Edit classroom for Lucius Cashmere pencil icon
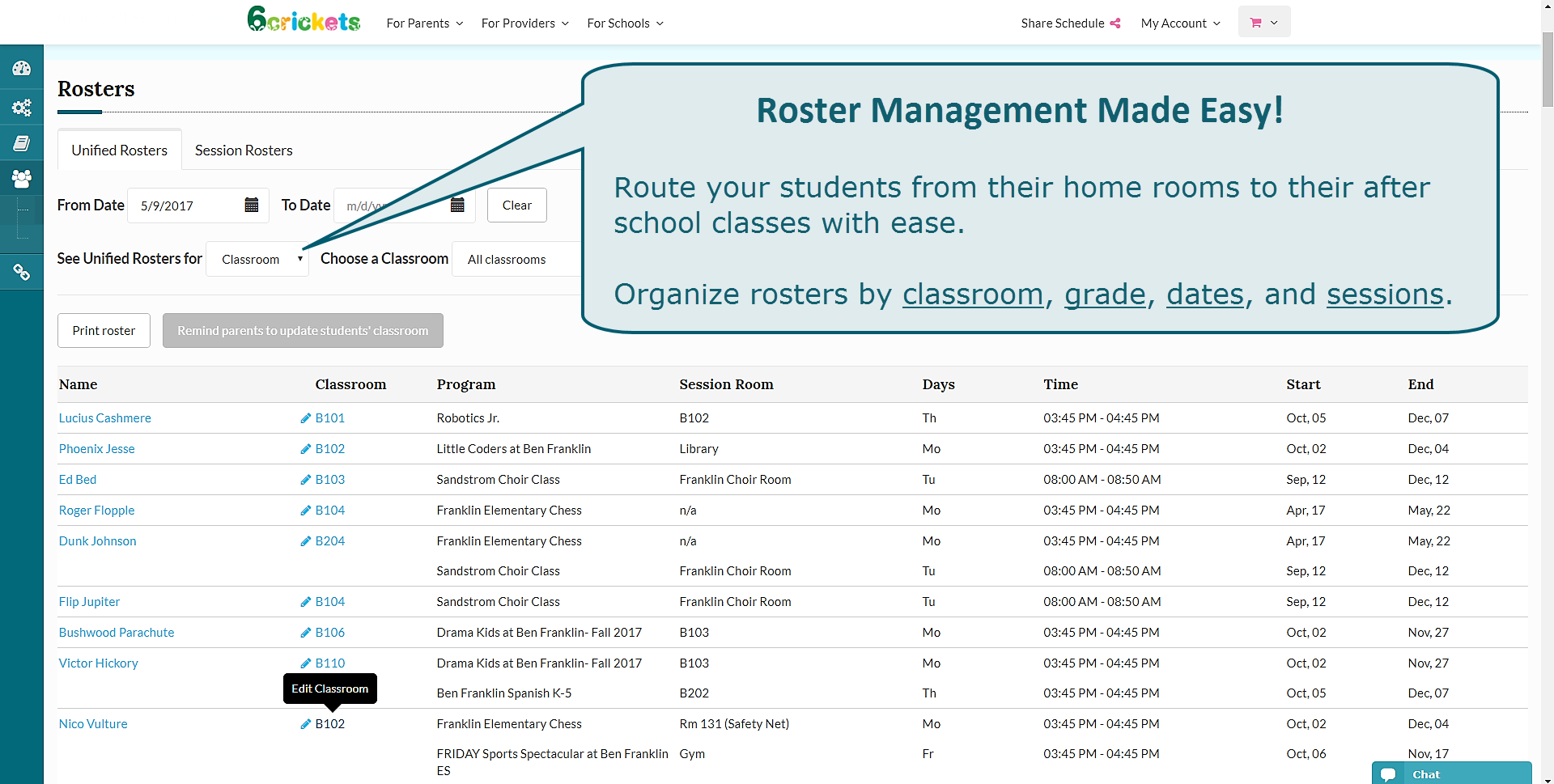 pos(305,418)
